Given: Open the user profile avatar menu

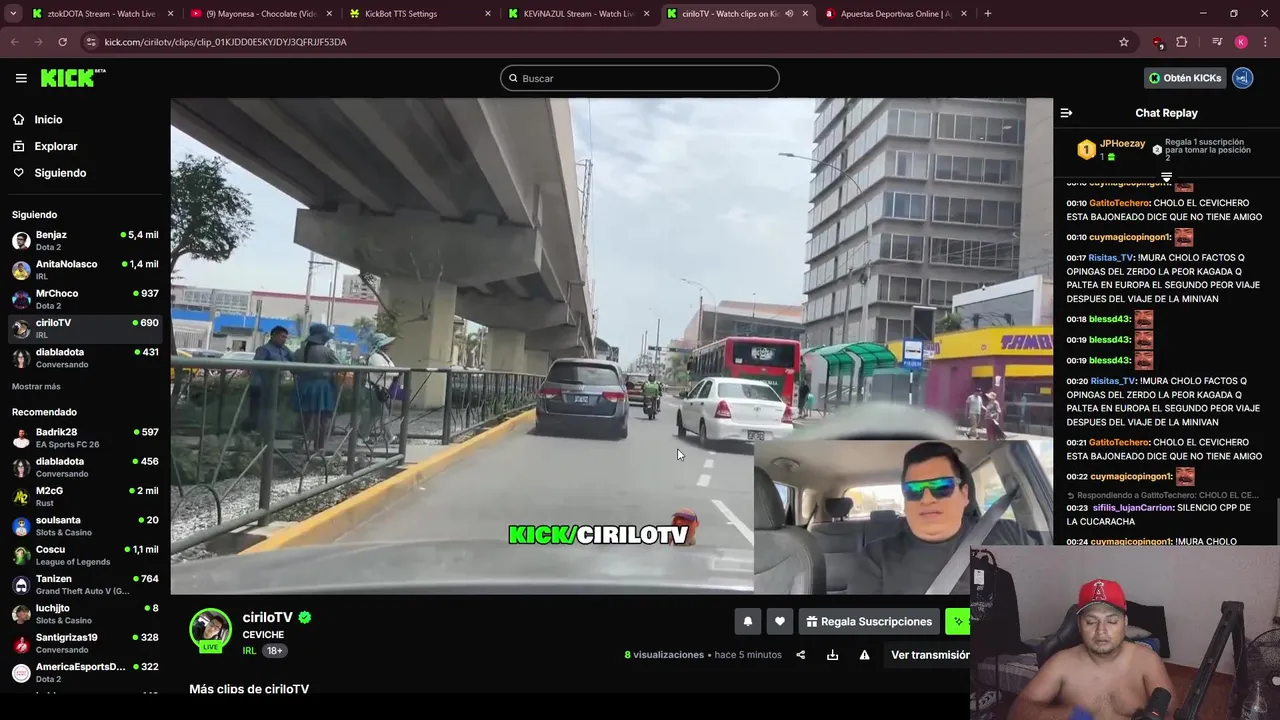Looking at the screenshot, I should 1243,78.
